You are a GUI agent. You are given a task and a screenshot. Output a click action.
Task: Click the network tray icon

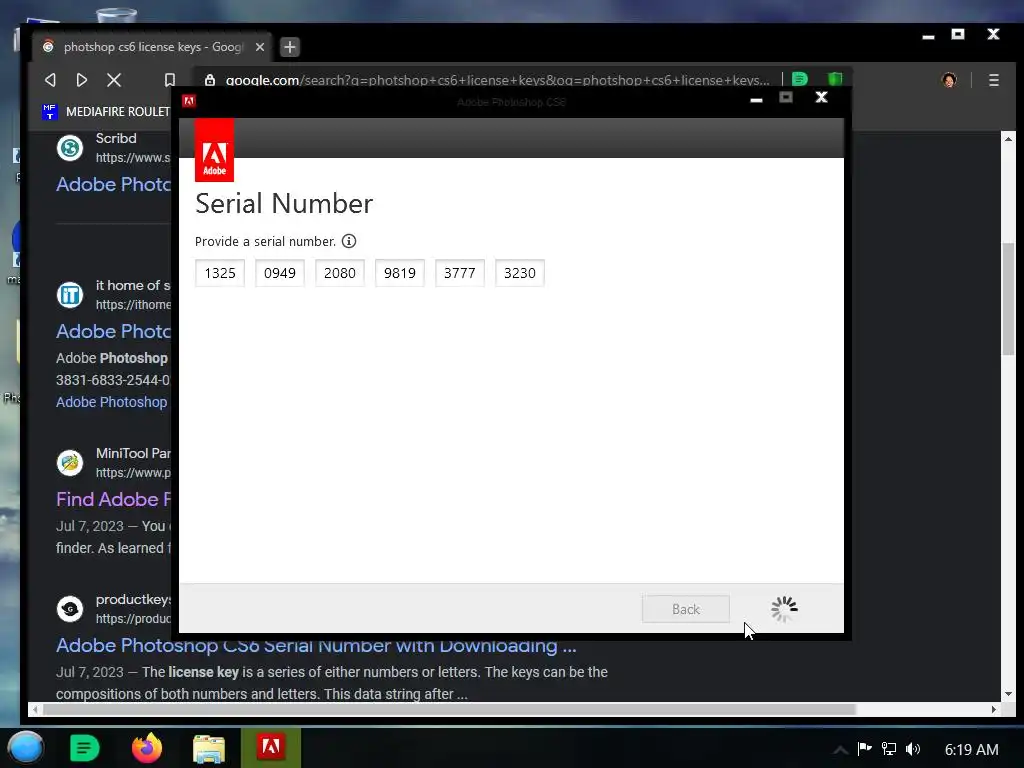(x=889, y=749)
